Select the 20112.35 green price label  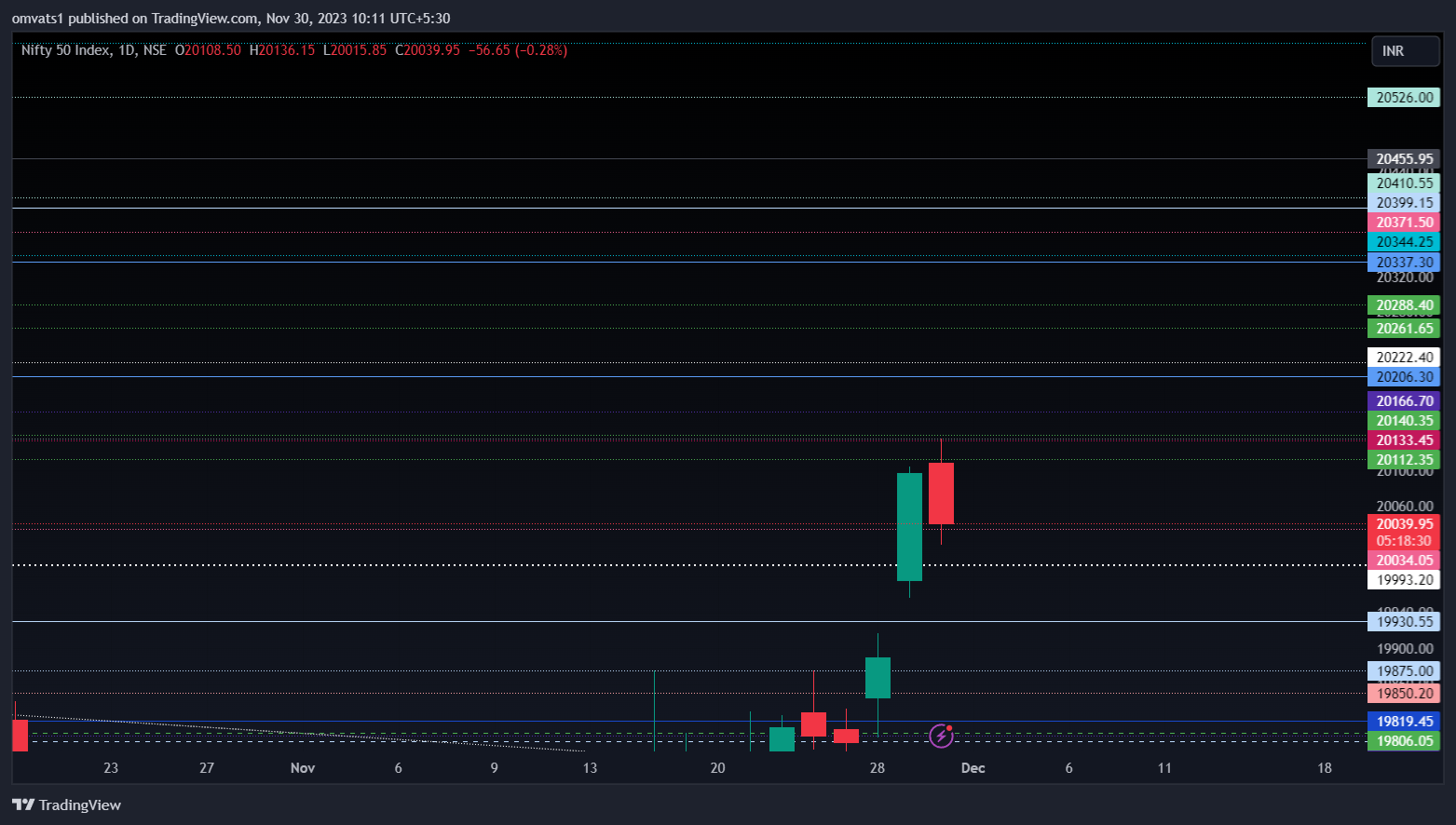click(x=1404, y=460)
